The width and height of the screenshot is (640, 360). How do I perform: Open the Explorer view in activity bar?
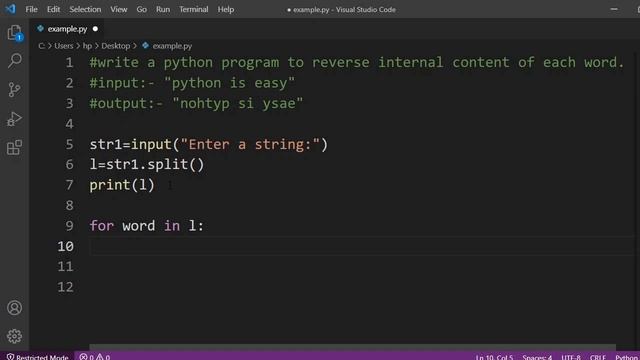point(14,33)
